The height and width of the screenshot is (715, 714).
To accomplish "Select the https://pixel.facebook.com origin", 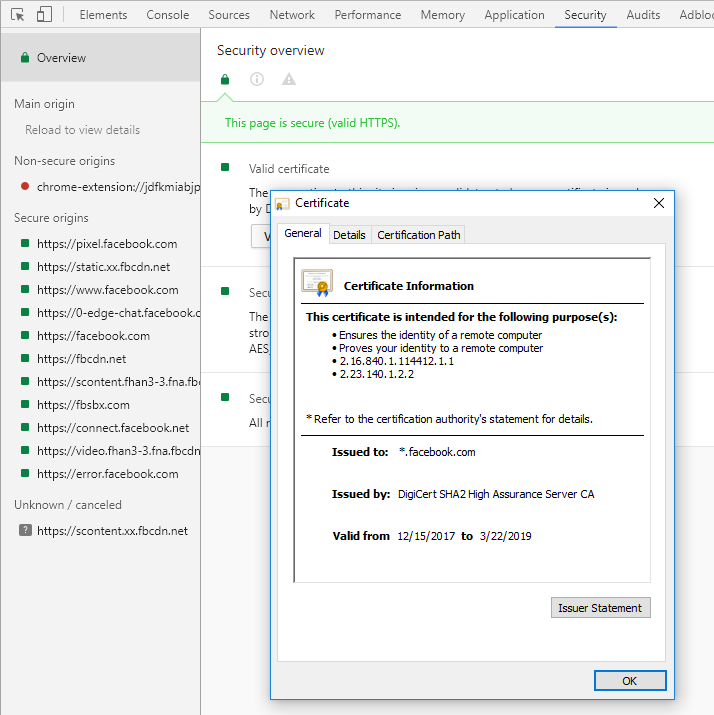I will tap(107, 244).
